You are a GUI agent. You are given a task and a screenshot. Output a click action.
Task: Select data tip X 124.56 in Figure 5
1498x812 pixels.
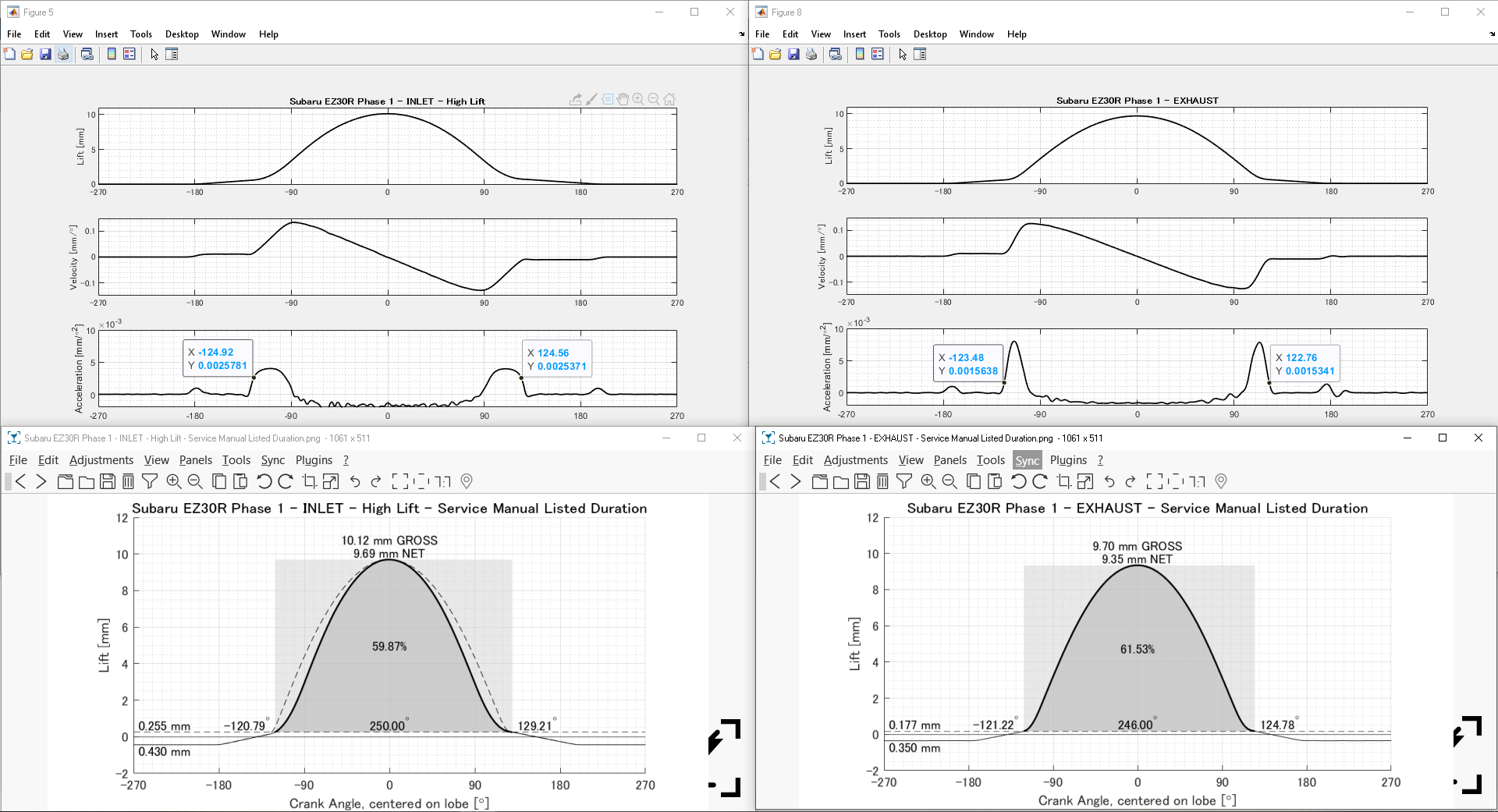pos(557,360)
